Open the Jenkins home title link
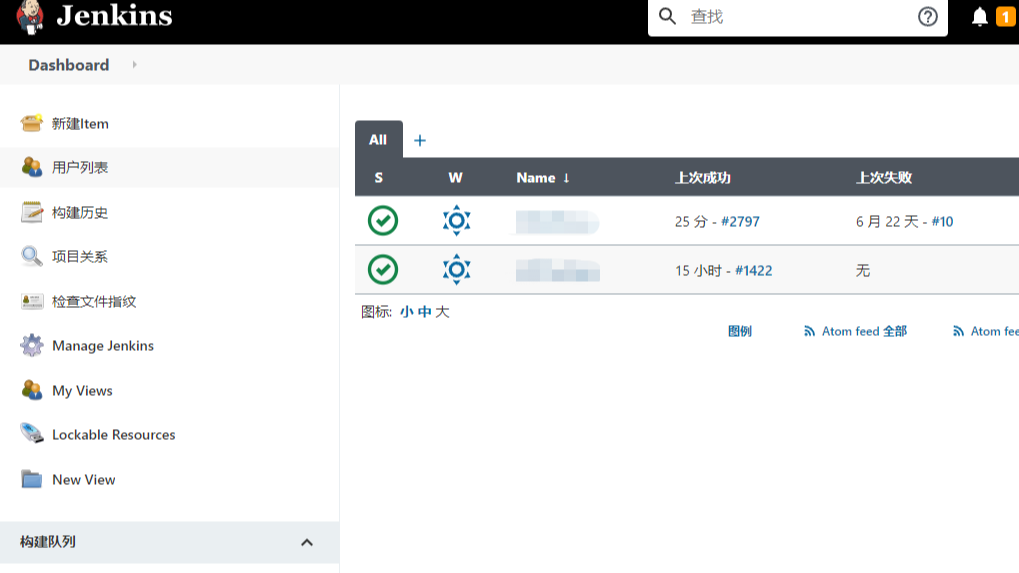This screenshot has width=1019, height=573. click(114, 16)
